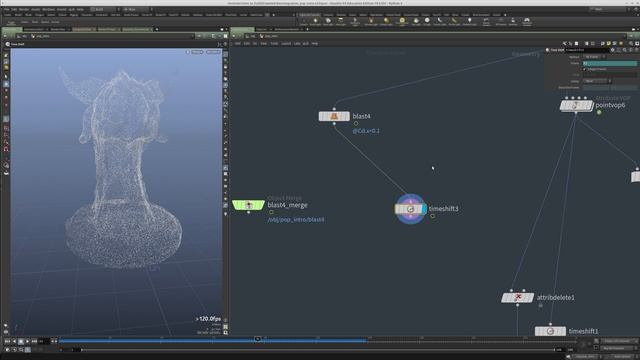Screen dimensions: 640x360
Task: Open the Edit menu in main menu bar
Action: [x=14, y=9]
